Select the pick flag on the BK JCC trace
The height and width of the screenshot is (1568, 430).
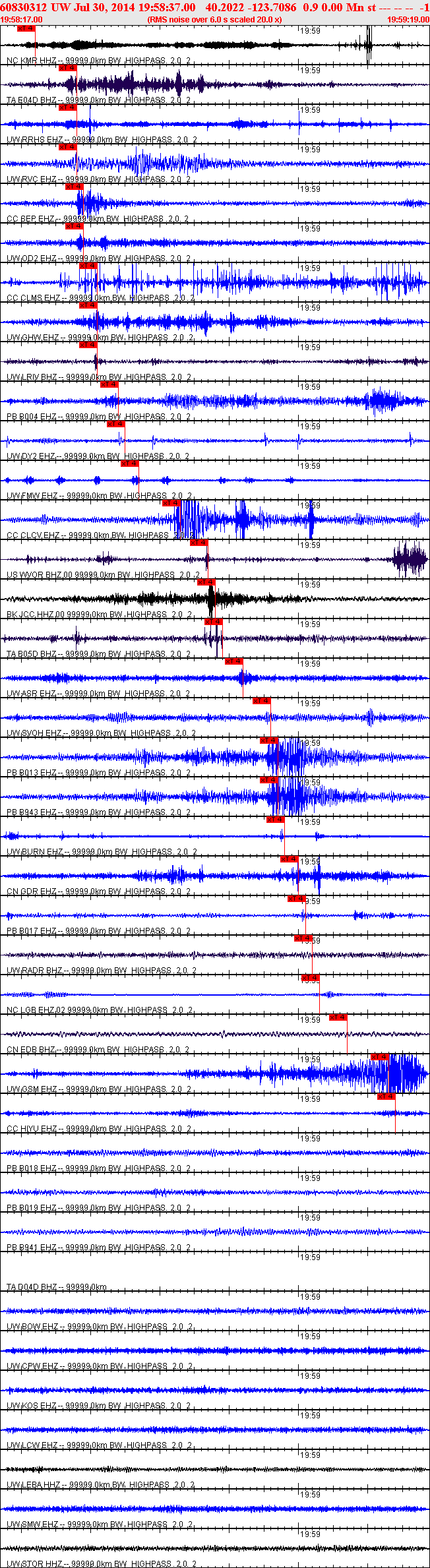pyautogui.click(x=206, y=582)
